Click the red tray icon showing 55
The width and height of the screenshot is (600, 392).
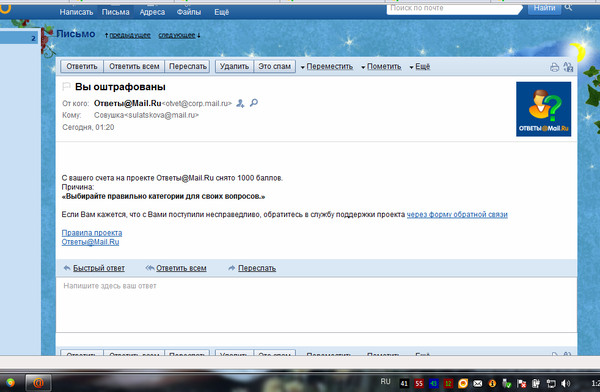419,383
